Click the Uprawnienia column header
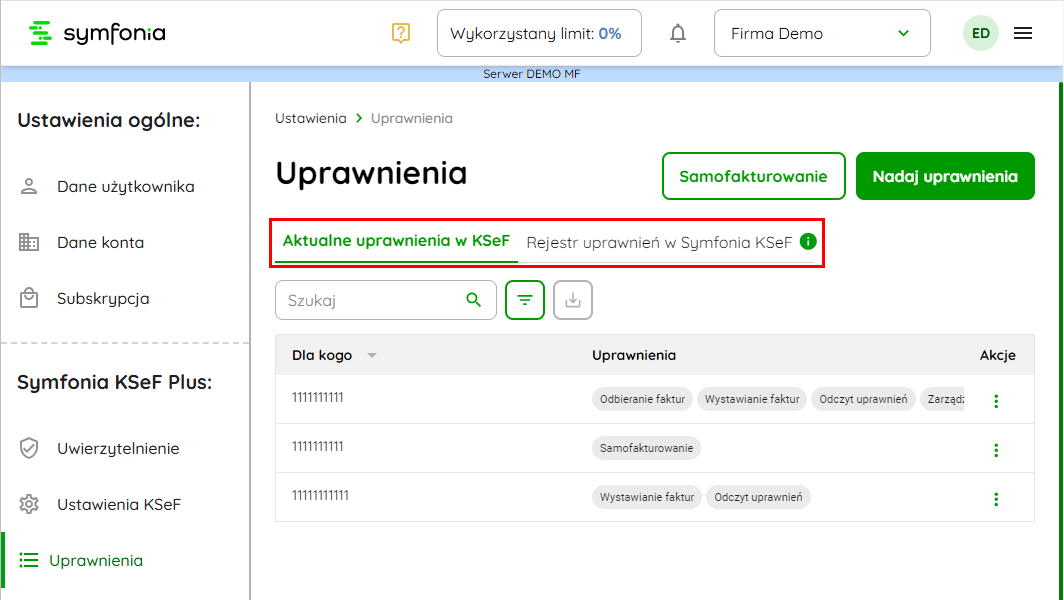1064x600 pixels. (x=634, y=355)
